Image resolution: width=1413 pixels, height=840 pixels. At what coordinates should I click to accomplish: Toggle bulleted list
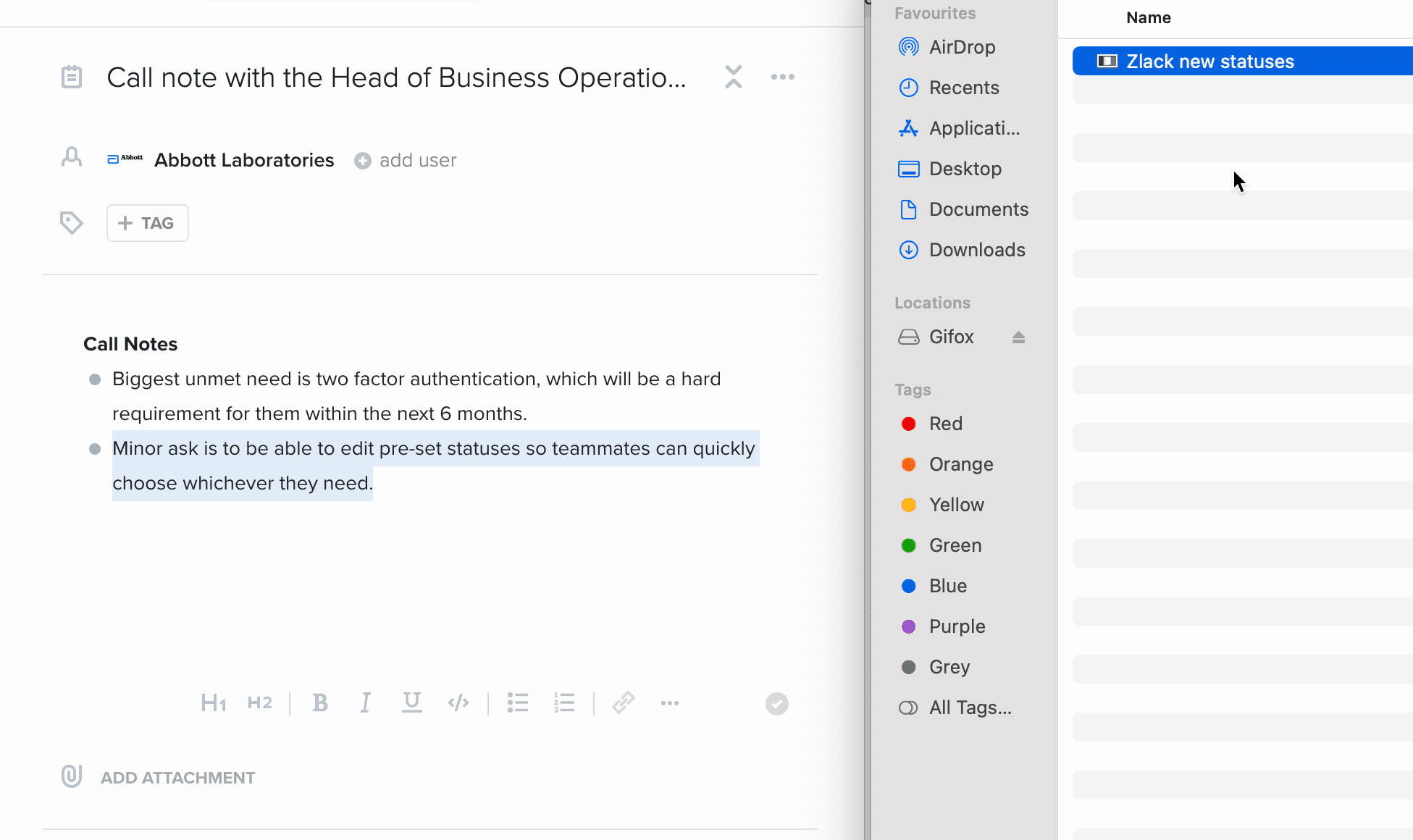pyautogui.click(x=518, y=702)
